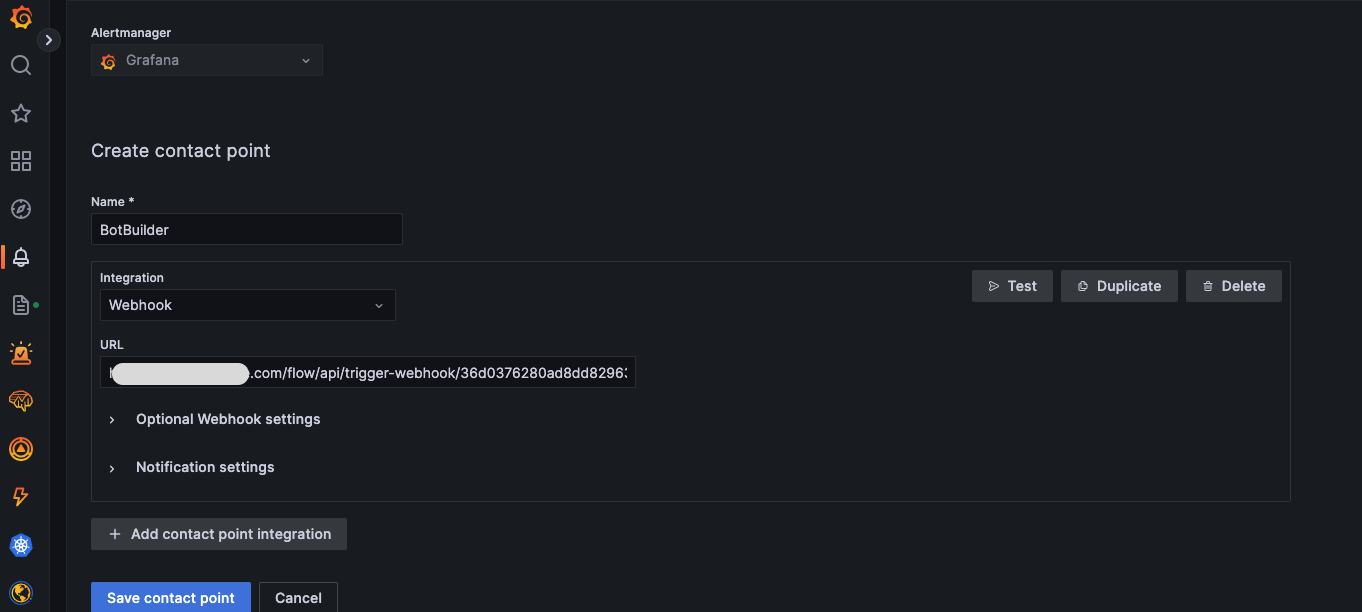Open the Integration dropdown showing Webhook
This screenshot has height=612, width=1362.
[x=247, y=305]
